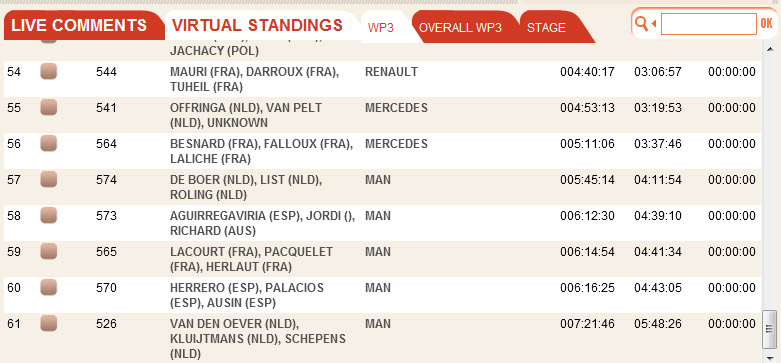
Task: Click the DE BOER, LIST, ROLING crew row
Action: click(383, 187)
